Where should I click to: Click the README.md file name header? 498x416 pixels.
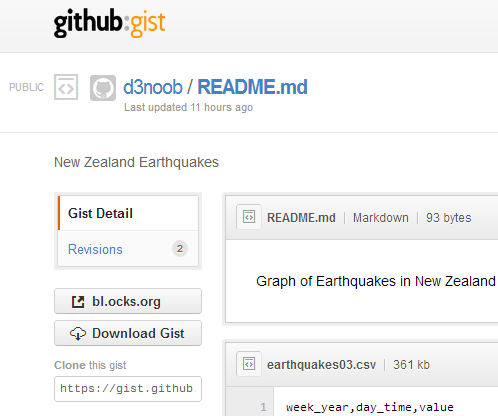tap(301, 218)
